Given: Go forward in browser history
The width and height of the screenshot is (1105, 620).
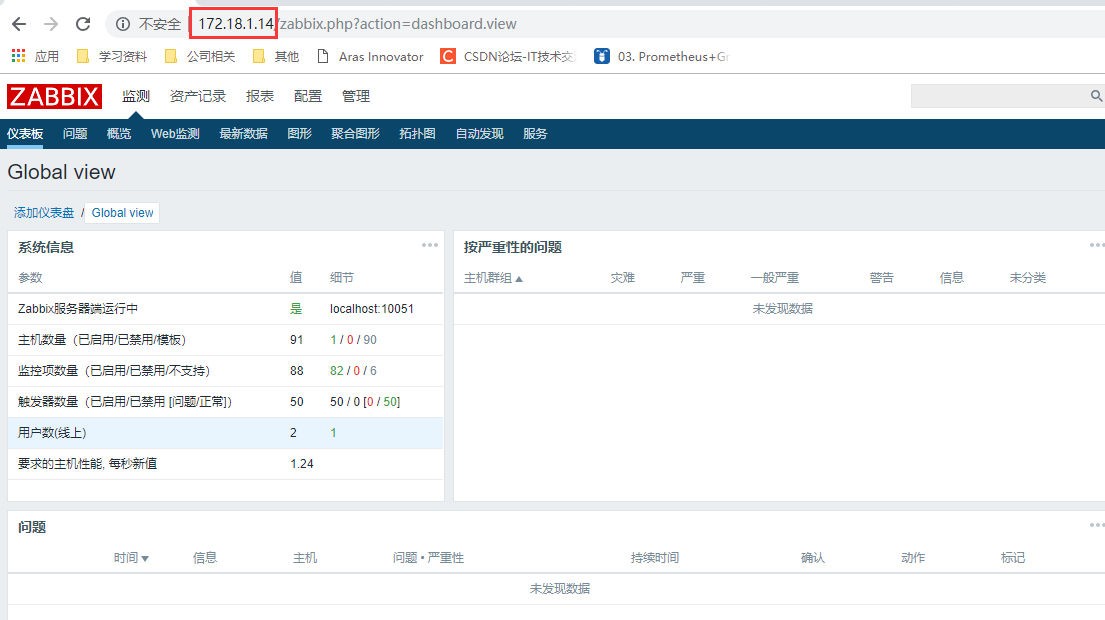Looking at the screenshot, I should click(x=51, y=24).
